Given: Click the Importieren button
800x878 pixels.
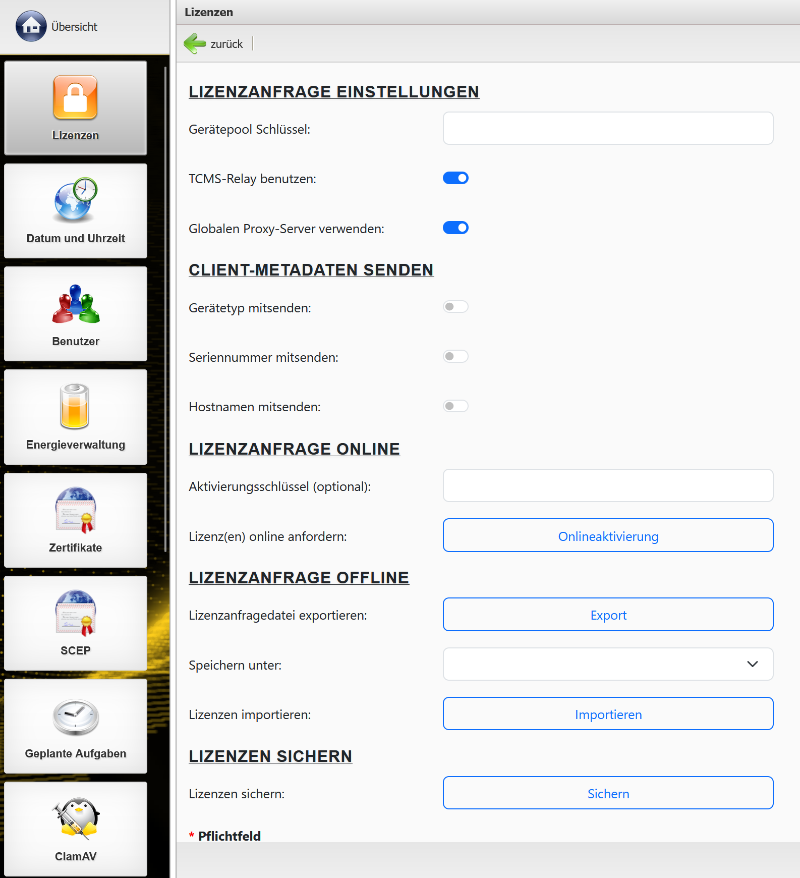Looking at the screenshot, I should pos(608,714).
